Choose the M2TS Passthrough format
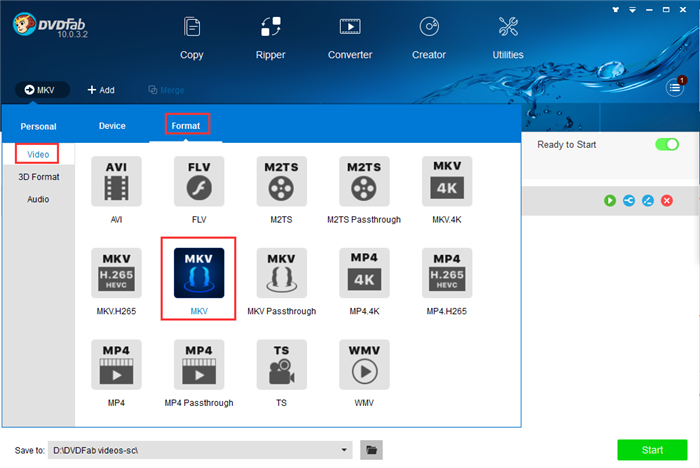 pos(364,181)
